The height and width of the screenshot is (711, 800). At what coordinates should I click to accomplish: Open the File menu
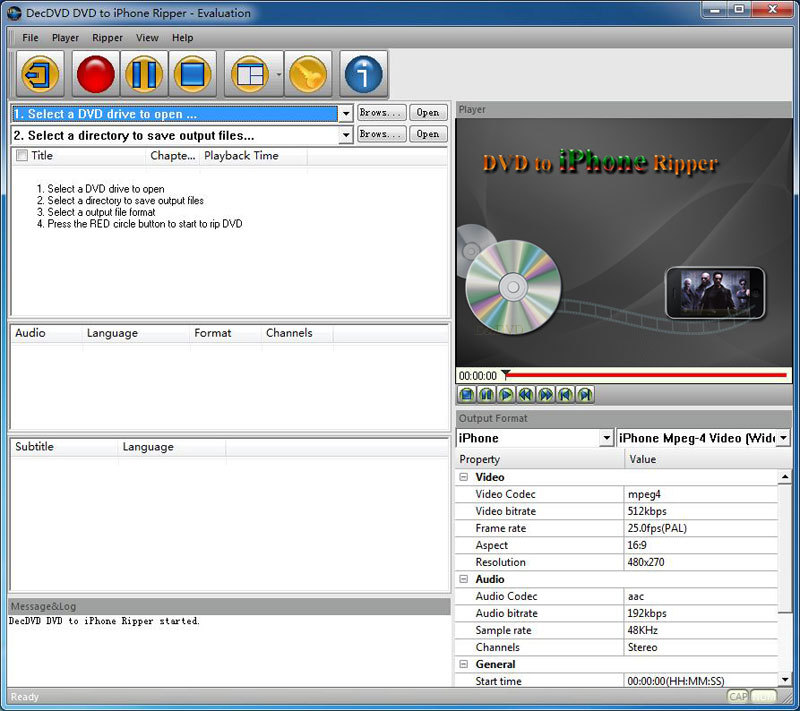pos(30,38)
